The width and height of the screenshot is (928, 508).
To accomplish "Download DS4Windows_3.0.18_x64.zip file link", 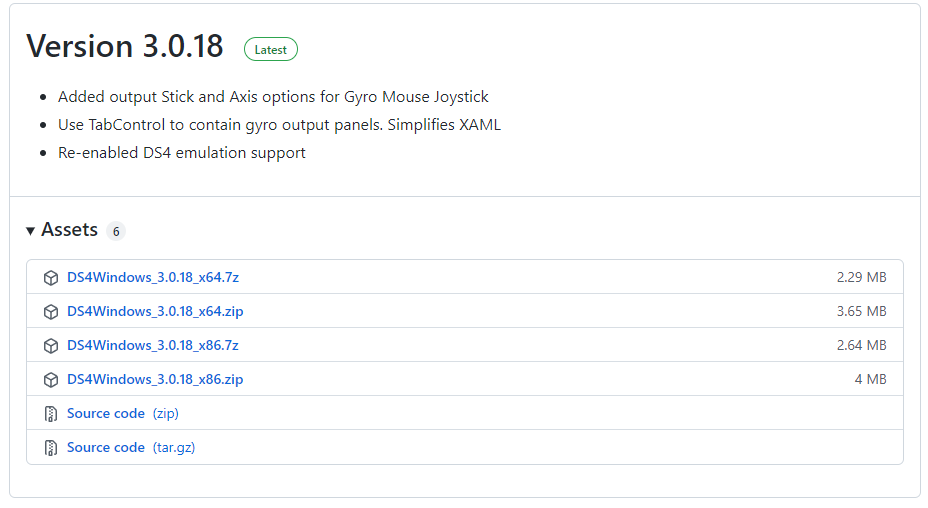I will coord(155,311).
